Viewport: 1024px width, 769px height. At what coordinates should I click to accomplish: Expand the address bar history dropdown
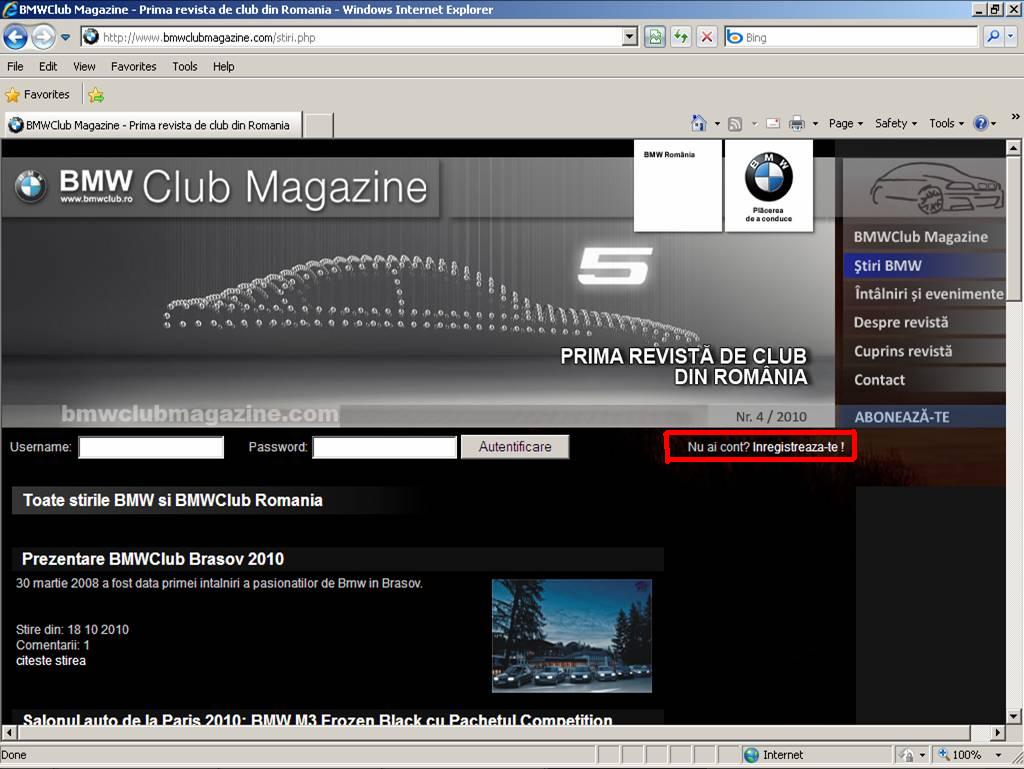tap(630, 37)
